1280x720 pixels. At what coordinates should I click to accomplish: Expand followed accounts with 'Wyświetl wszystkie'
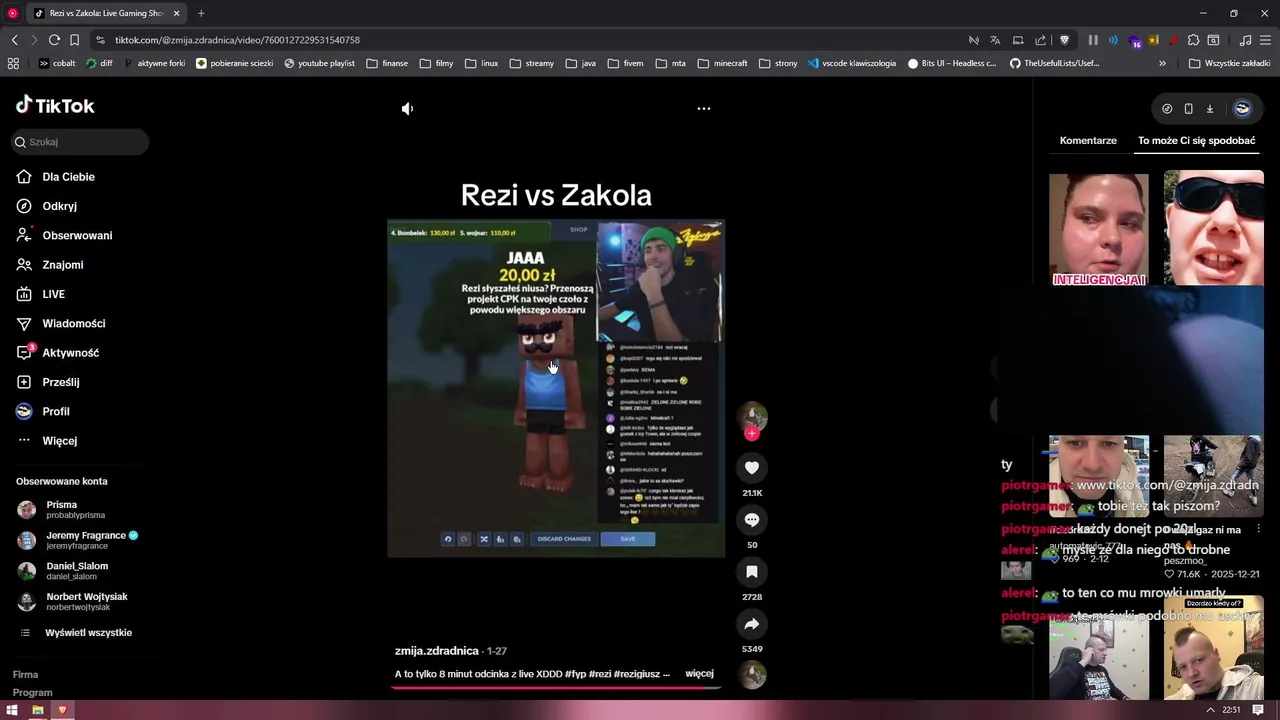[x=88, y=633]
